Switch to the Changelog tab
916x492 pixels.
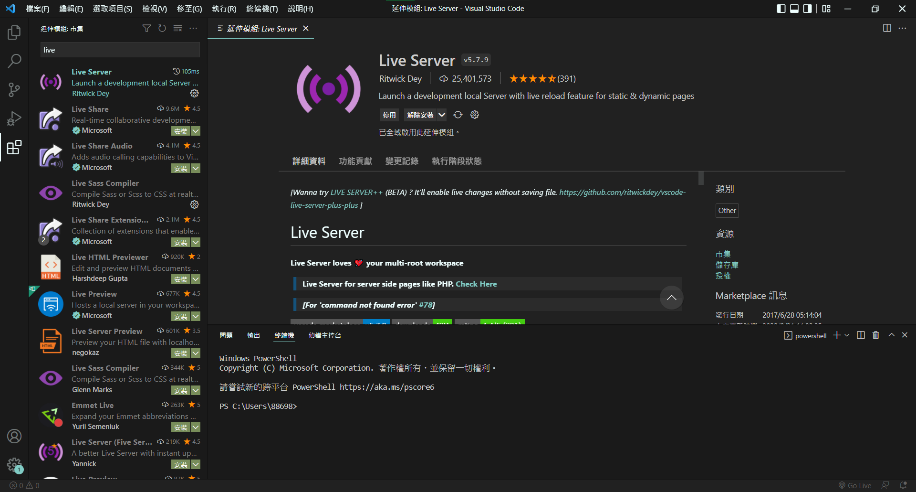coord(402,161)
